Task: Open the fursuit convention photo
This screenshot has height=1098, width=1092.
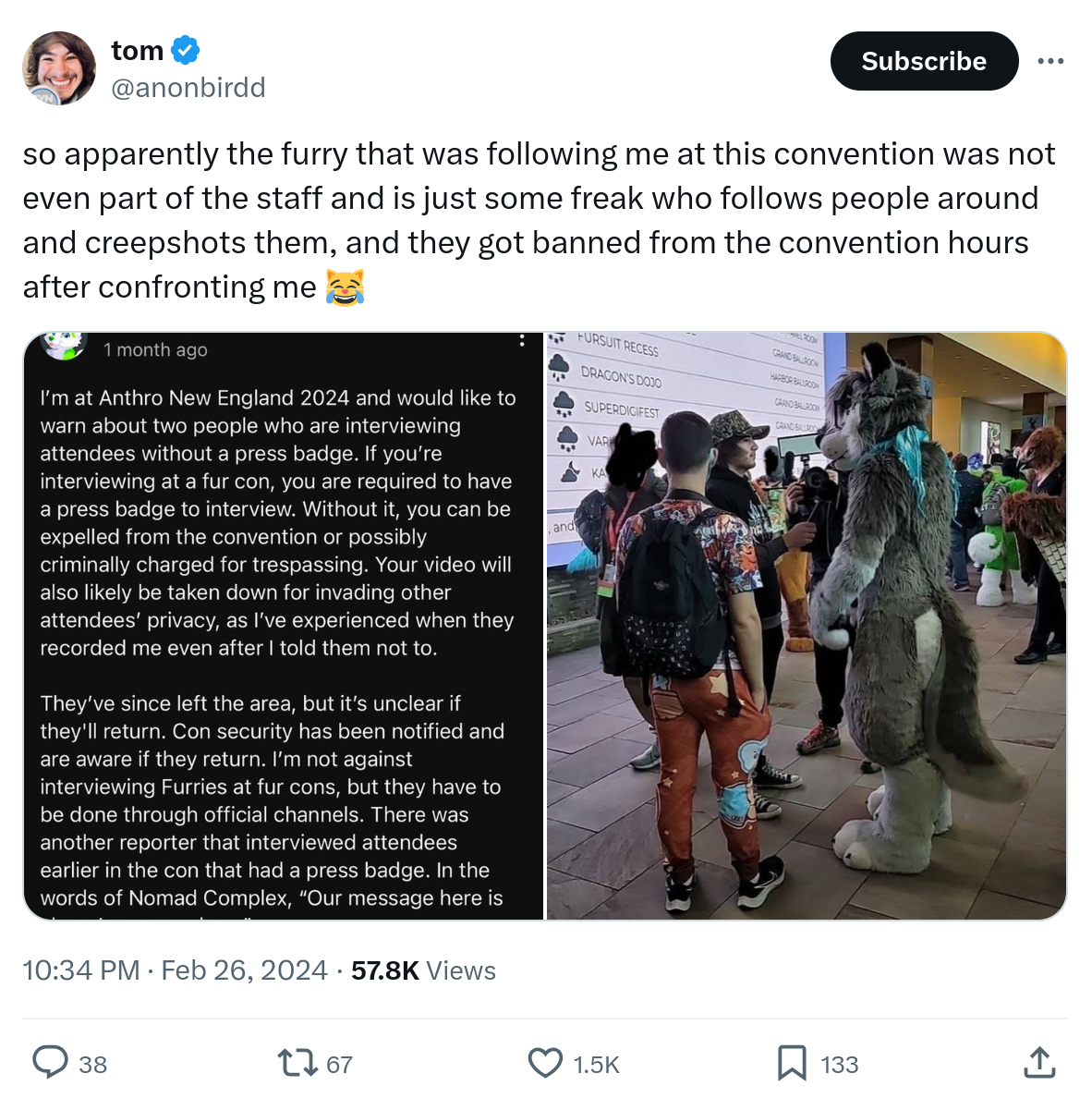Action: tap(807, 626)
